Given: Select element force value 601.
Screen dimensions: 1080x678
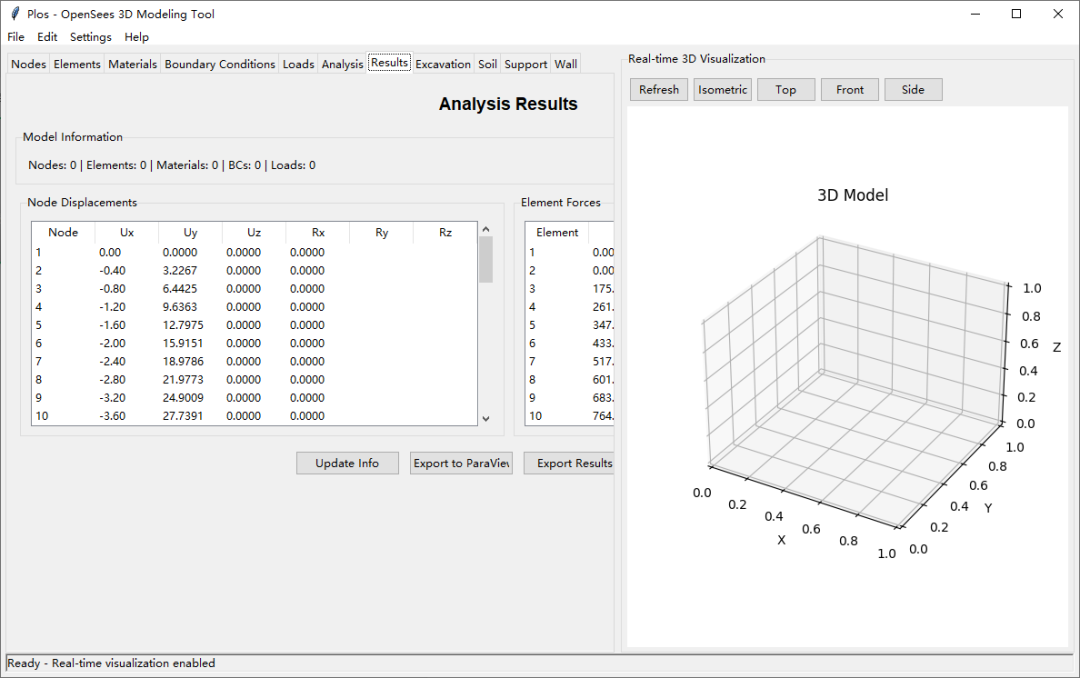Looking at the screenshot, I should pos(603,380).
